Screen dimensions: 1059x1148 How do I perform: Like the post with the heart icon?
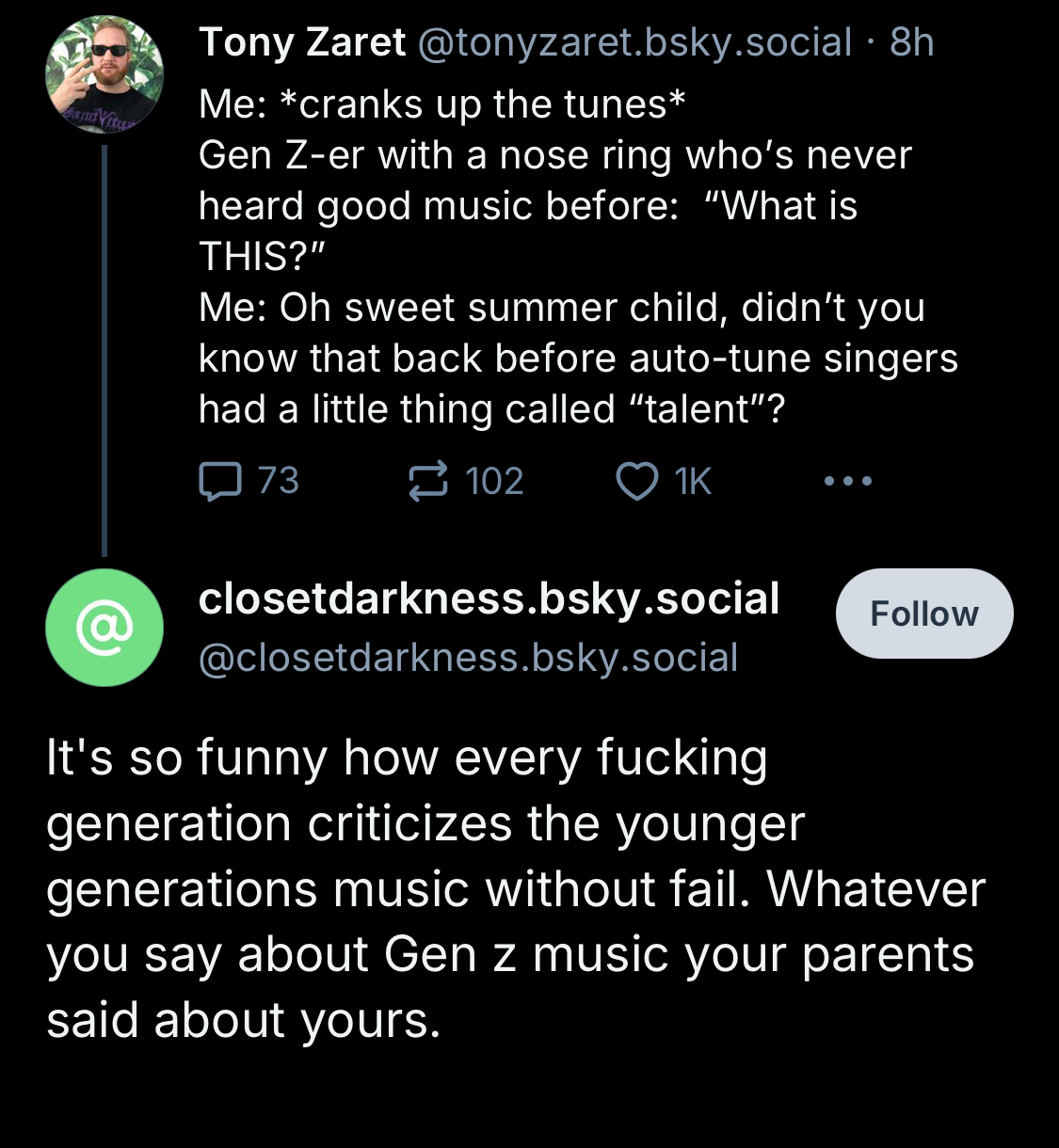click(x=636, y=482)
